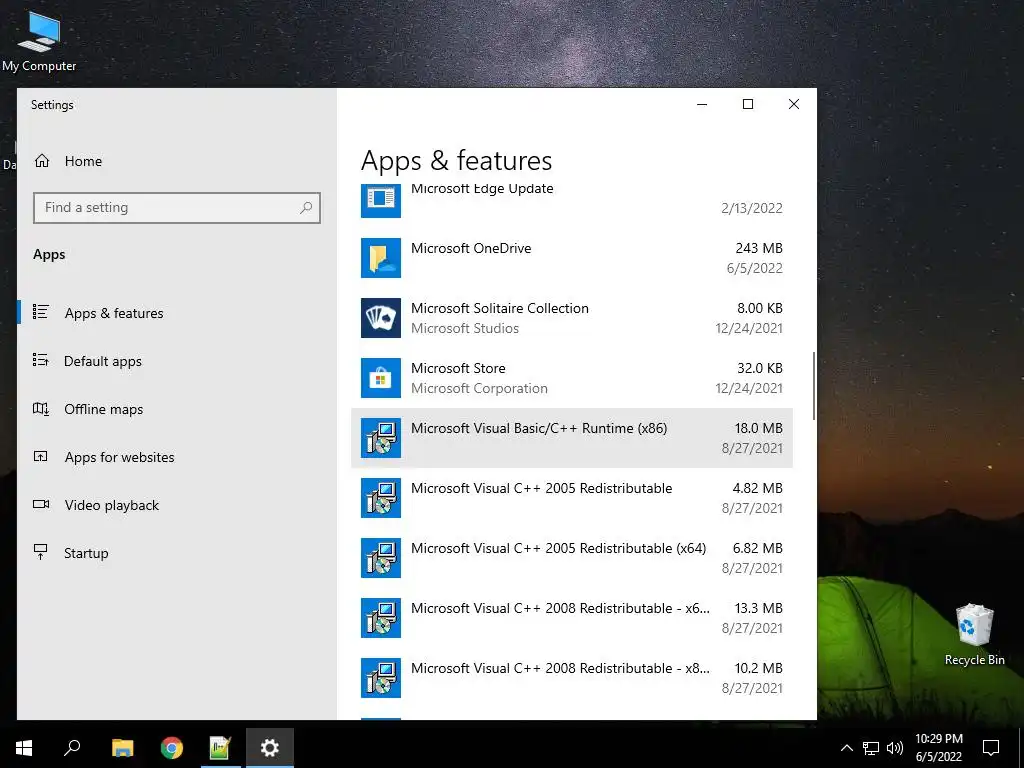The height and width of the screenshot is (768, 1024).
Task: Click the Video playback camera icon
Action: [40, 504]
